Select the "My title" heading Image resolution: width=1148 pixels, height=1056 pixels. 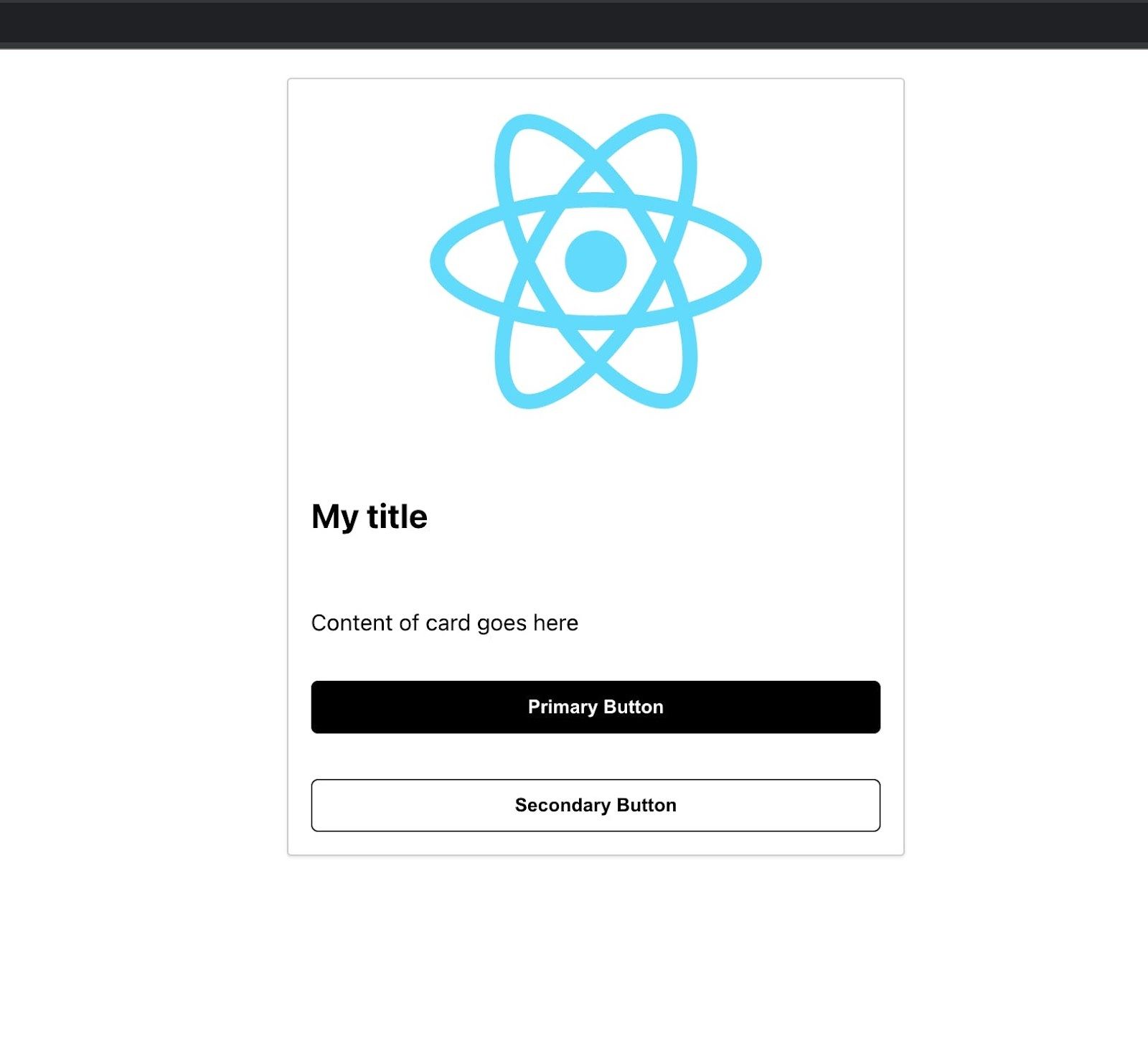370,517
